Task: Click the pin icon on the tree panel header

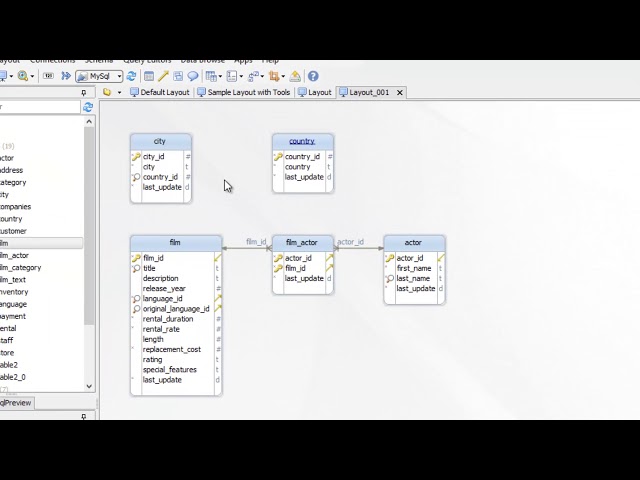Action: tap(84, 93)
